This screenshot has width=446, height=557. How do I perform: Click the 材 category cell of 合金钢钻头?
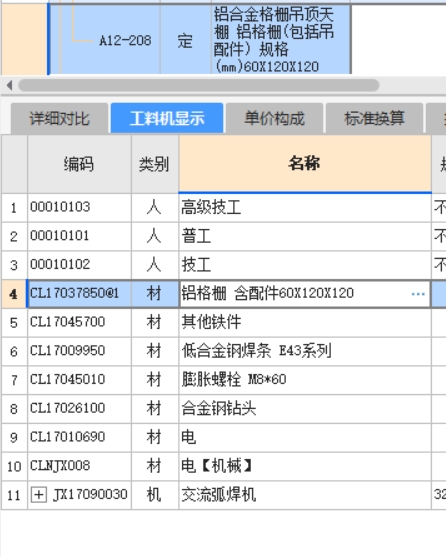pos(155,409)
